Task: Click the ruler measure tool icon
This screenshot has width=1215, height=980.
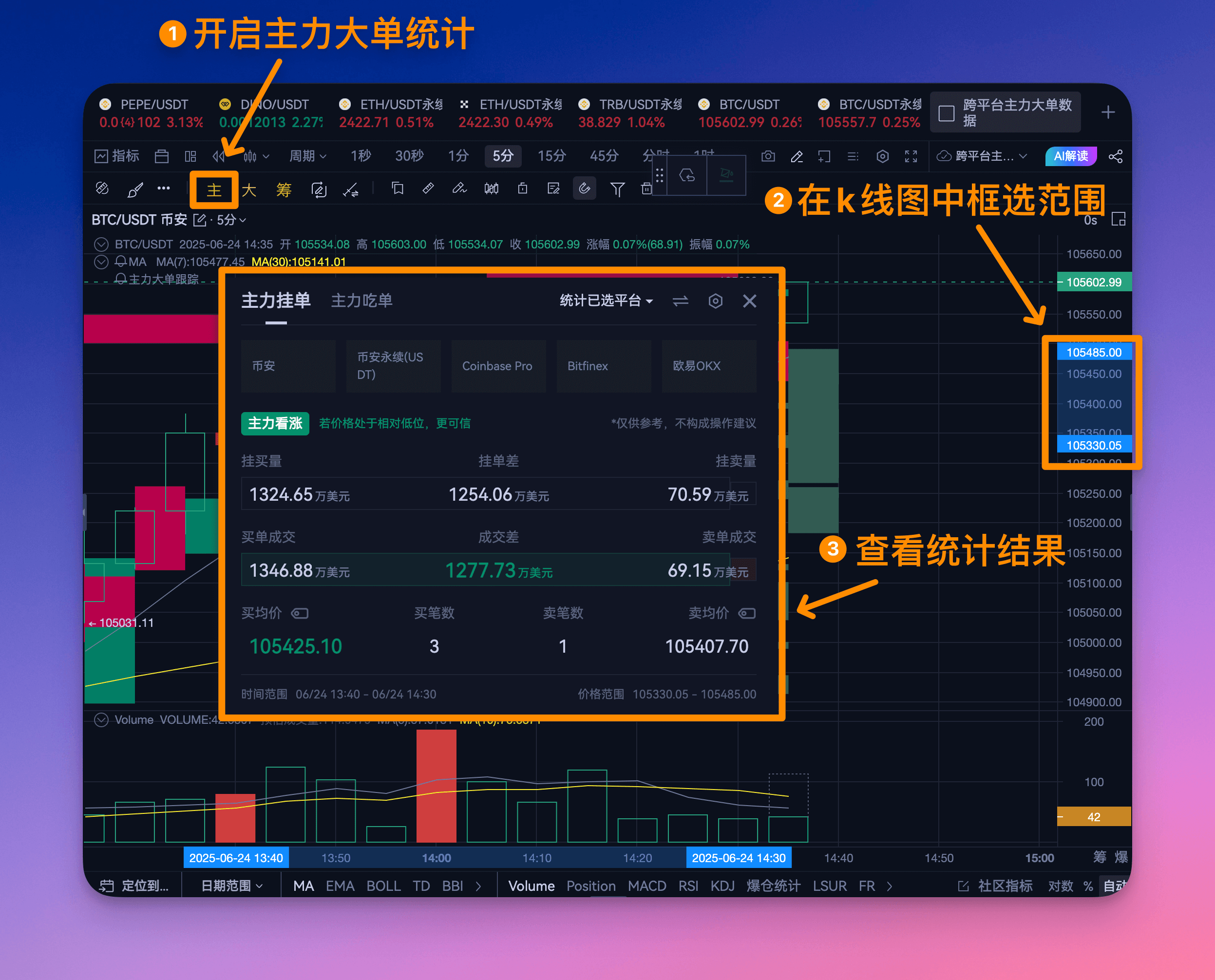Action: tap(429, 188)
